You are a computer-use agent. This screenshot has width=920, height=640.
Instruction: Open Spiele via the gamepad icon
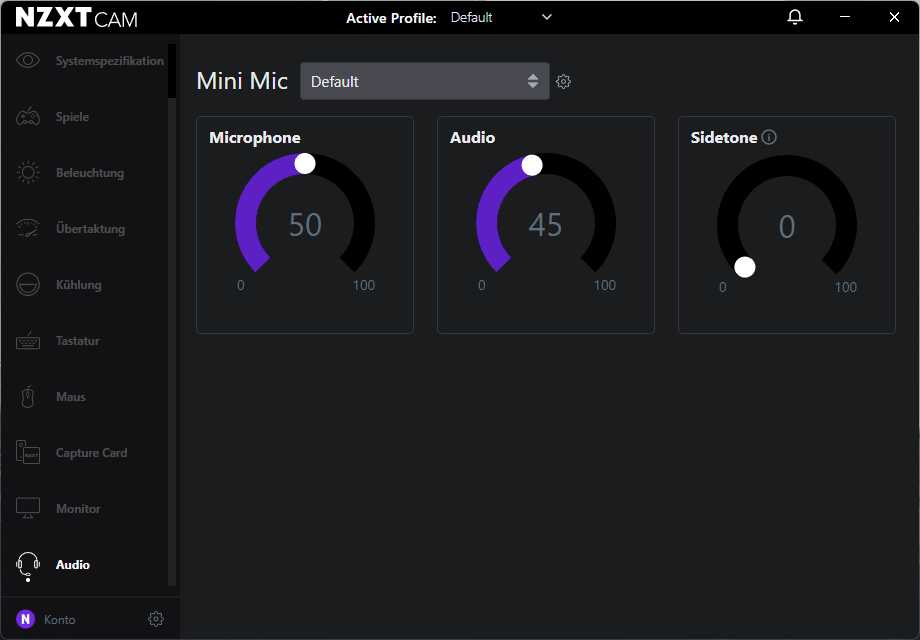(x=28, y=117)
